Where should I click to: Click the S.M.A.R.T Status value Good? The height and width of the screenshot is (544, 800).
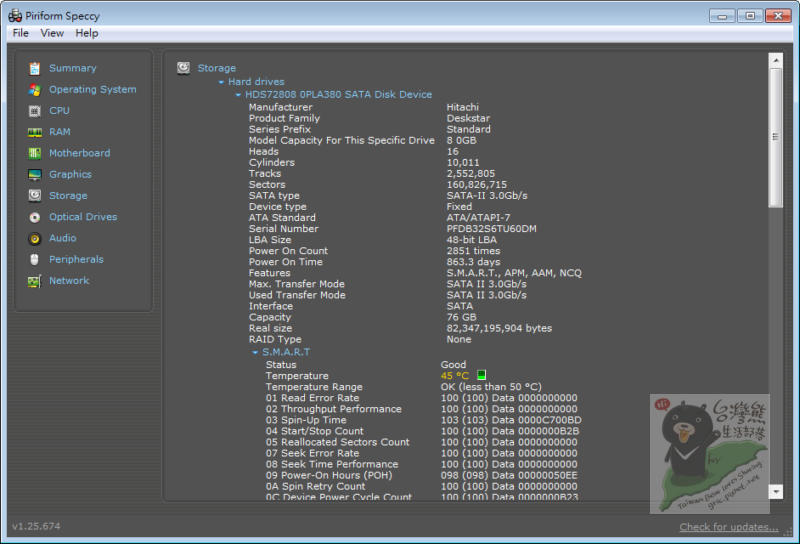[453, 365]
